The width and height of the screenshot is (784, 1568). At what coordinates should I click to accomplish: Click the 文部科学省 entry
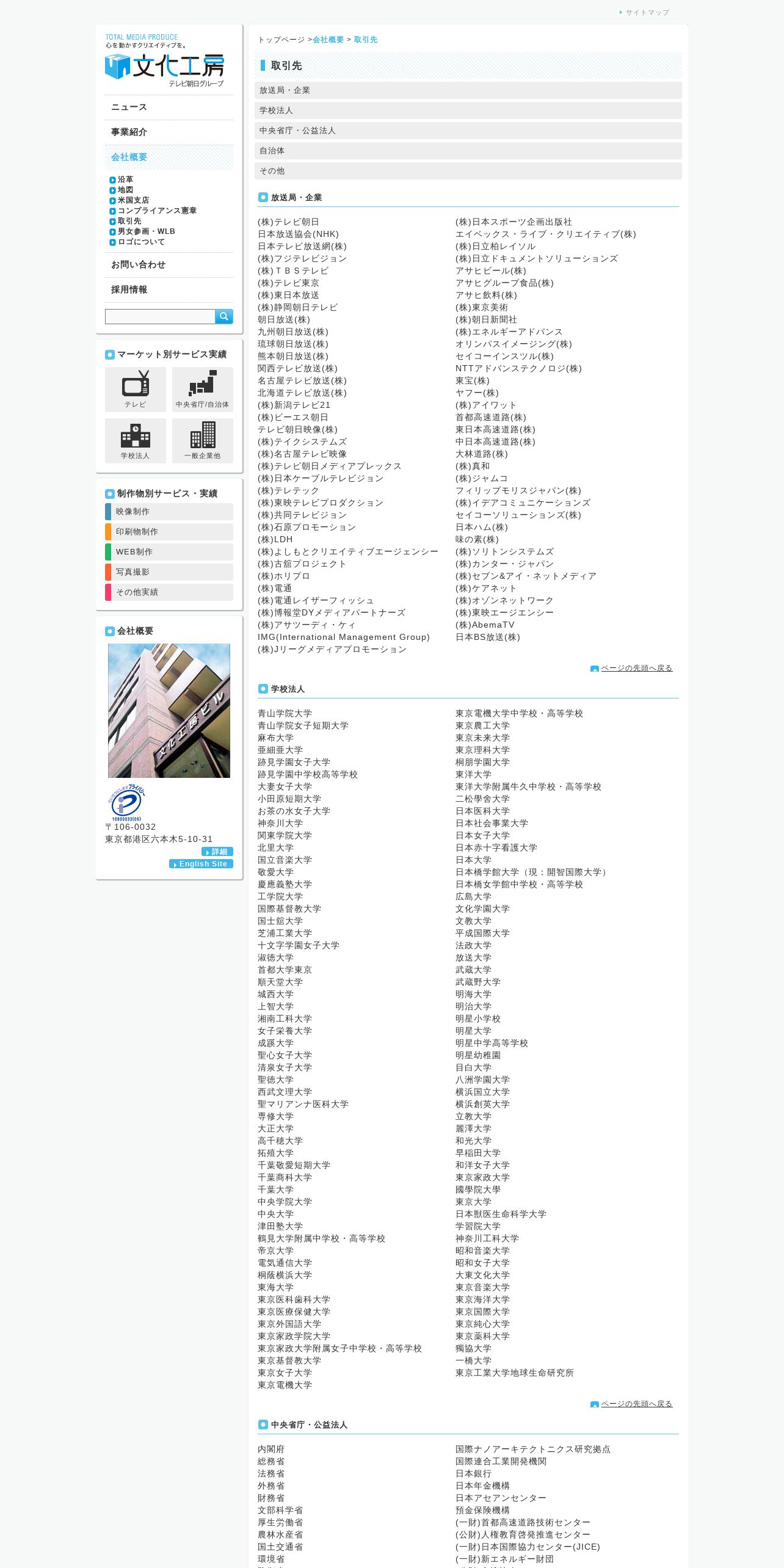280,1511
